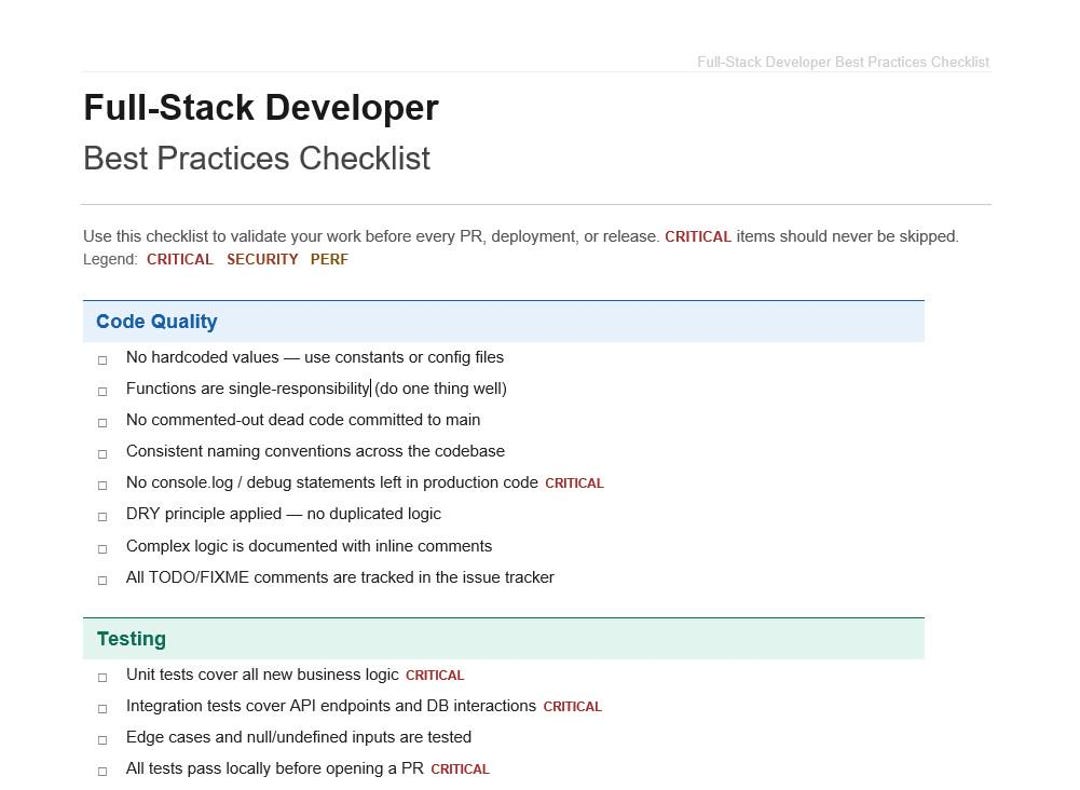Click the SECURITY tag in the legend
This screenshot has height=790, width=1080.
(x=262, y=260)
